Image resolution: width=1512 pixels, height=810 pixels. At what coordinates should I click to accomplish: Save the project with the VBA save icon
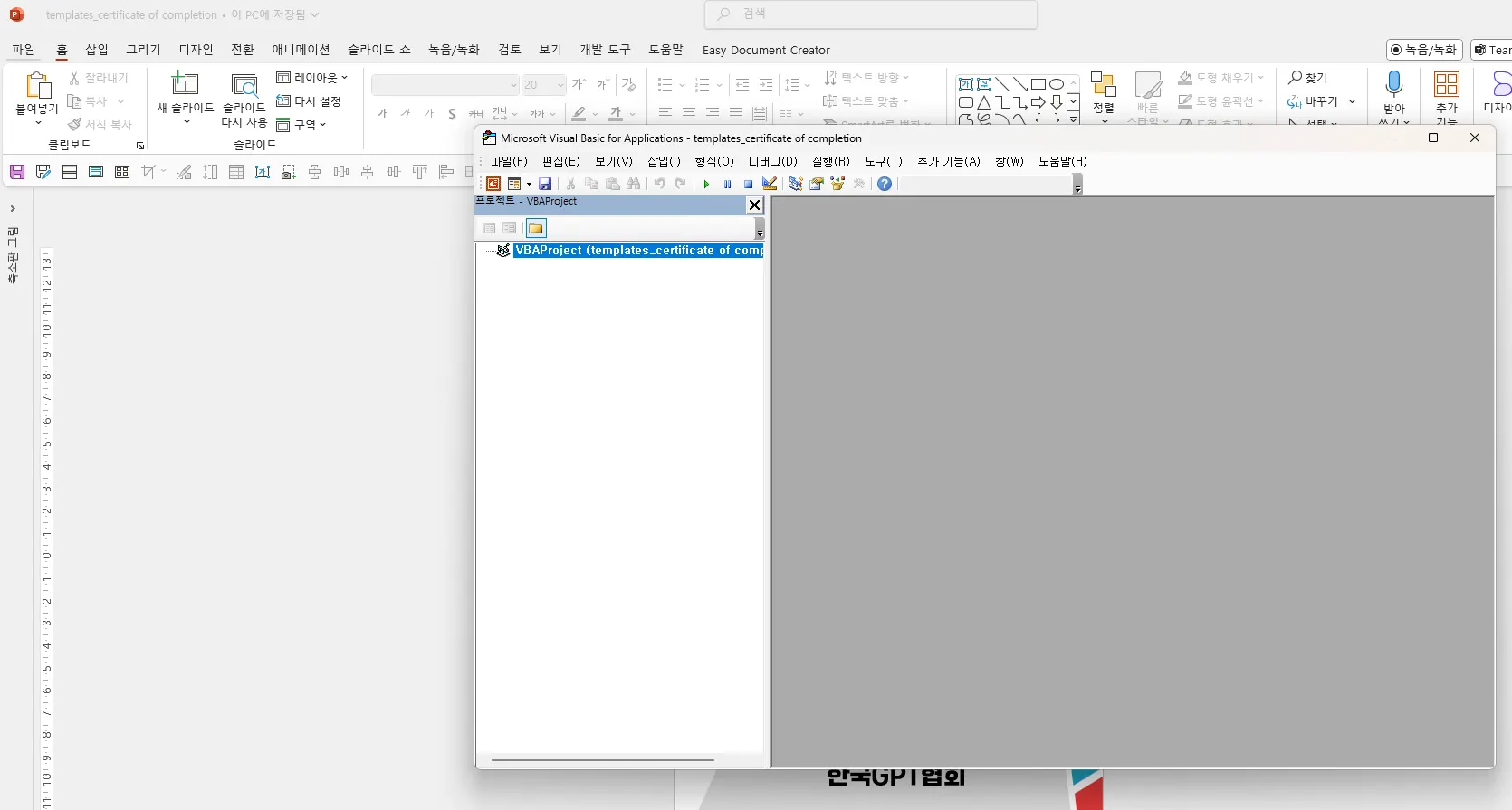point(545,184)
